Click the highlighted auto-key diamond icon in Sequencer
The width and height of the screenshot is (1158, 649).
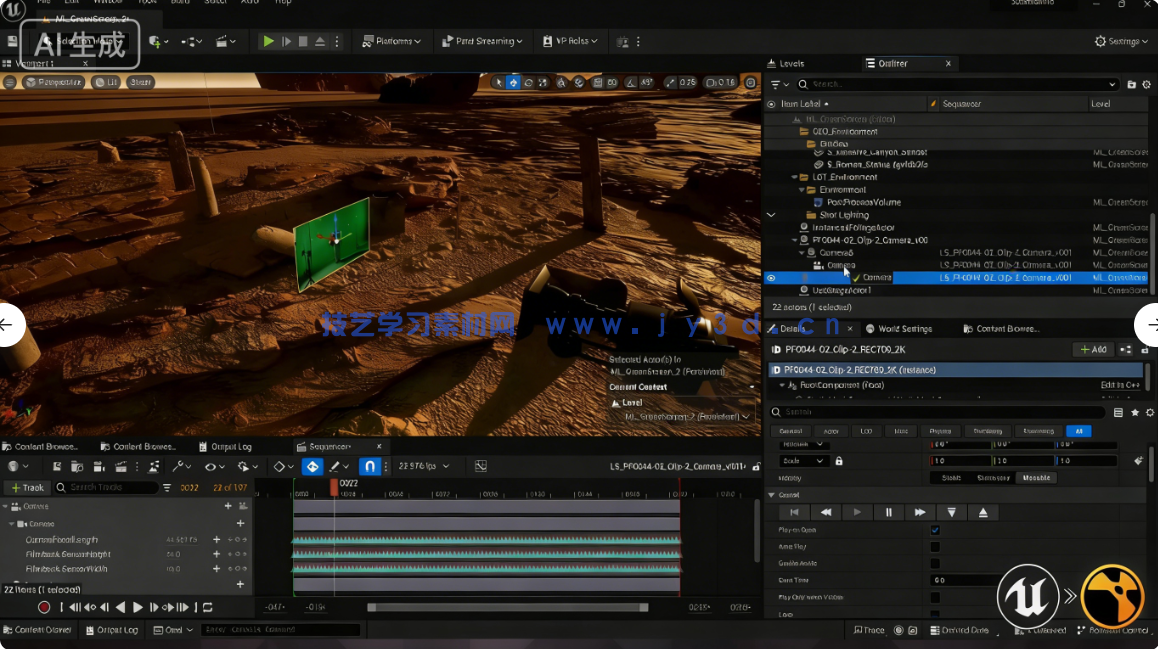[313, 466]
